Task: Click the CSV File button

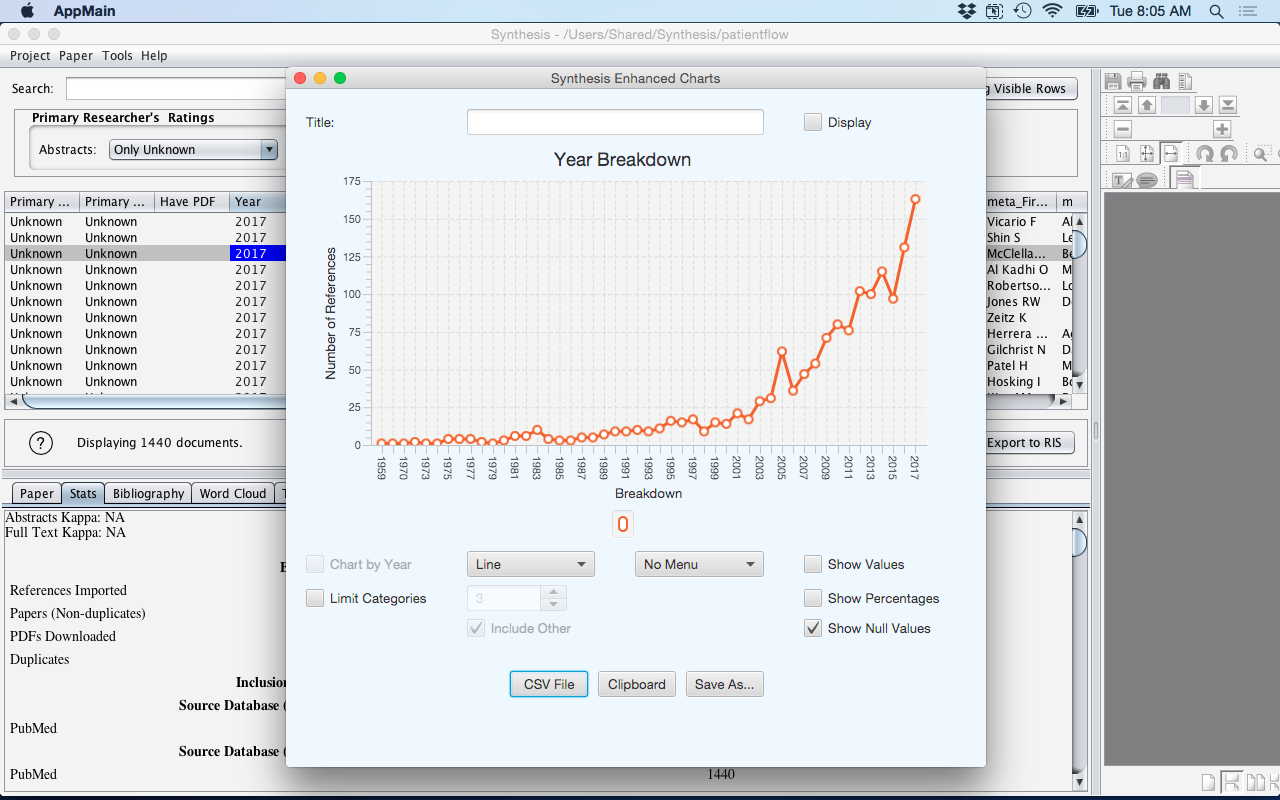Action: pyautogui.click(x=549, y=684)
